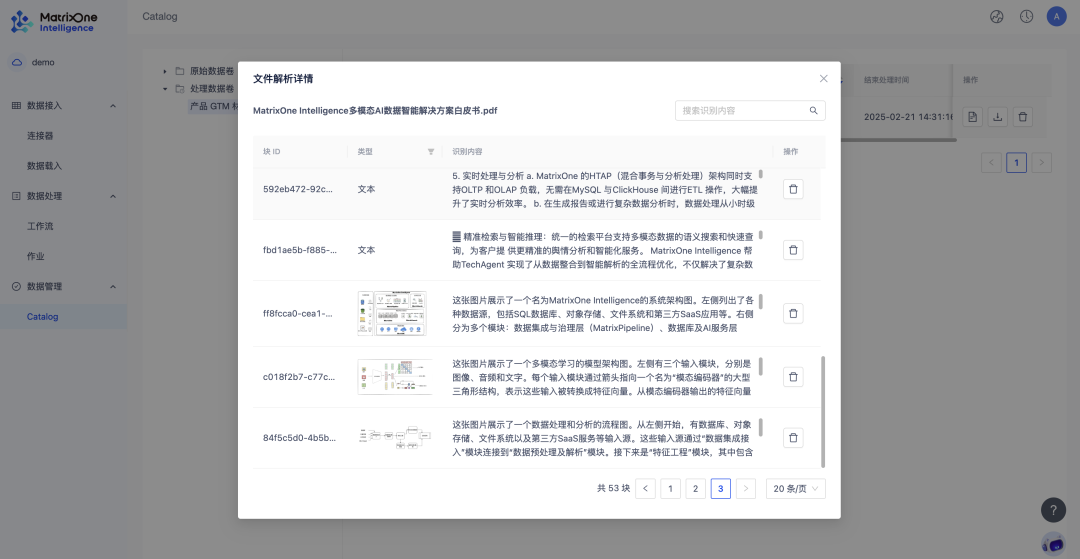The height and width of the screenshot is (559, 1080).
Task: Collapse the 数据处理 menu section
Action: pyautogui.click(x=113, y=196)
